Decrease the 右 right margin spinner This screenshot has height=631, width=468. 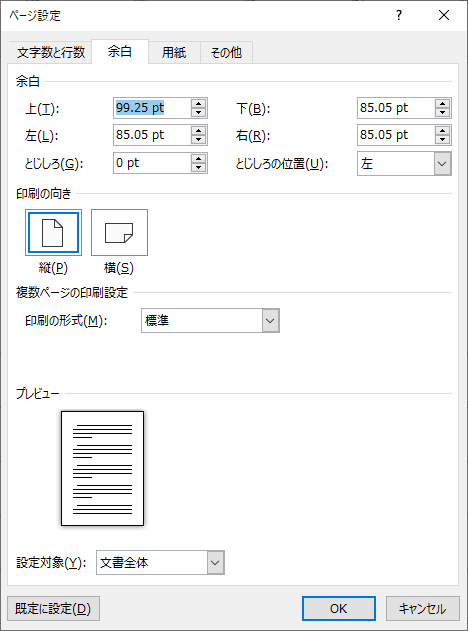pos(442,140)
